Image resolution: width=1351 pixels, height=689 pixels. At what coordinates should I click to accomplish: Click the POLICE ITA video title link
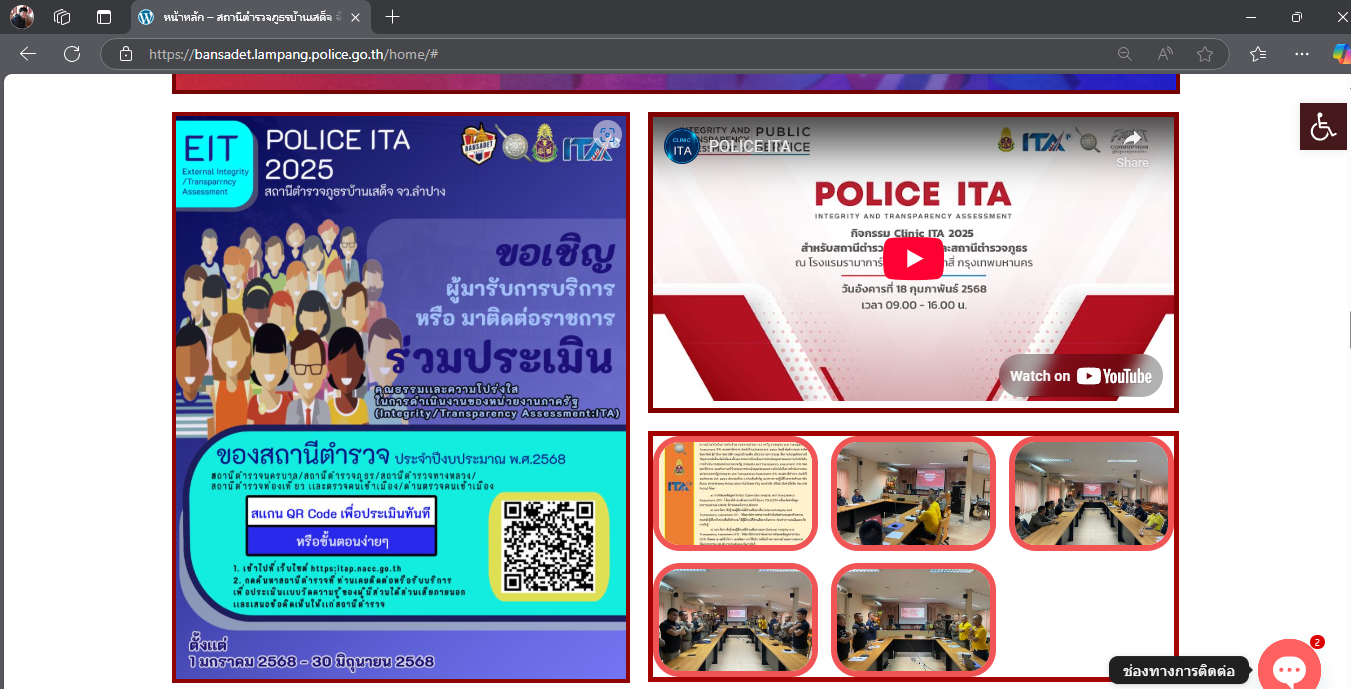click(749, 146)
